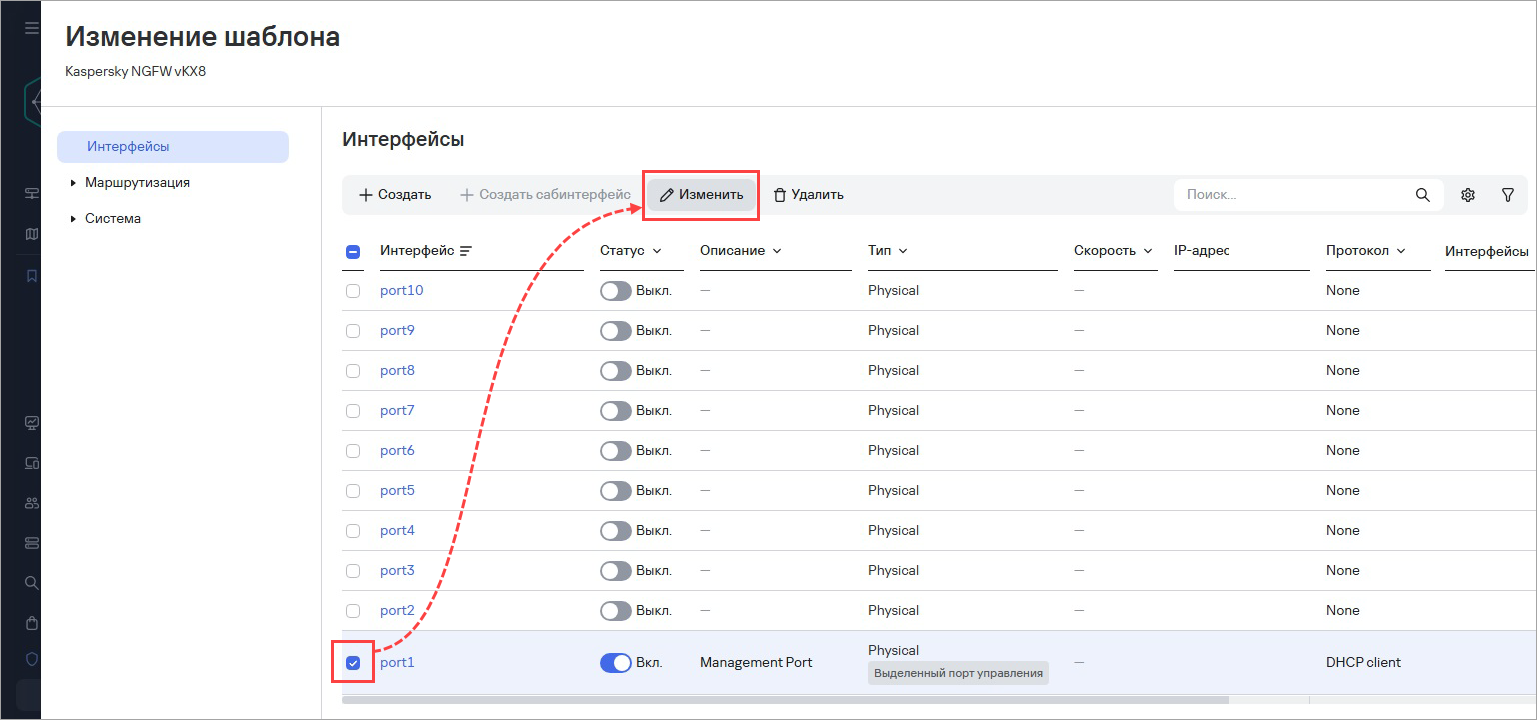Open the Протокол column dropdown
Viewport: 1537px width, 720px height.
tap(1401, 251)
